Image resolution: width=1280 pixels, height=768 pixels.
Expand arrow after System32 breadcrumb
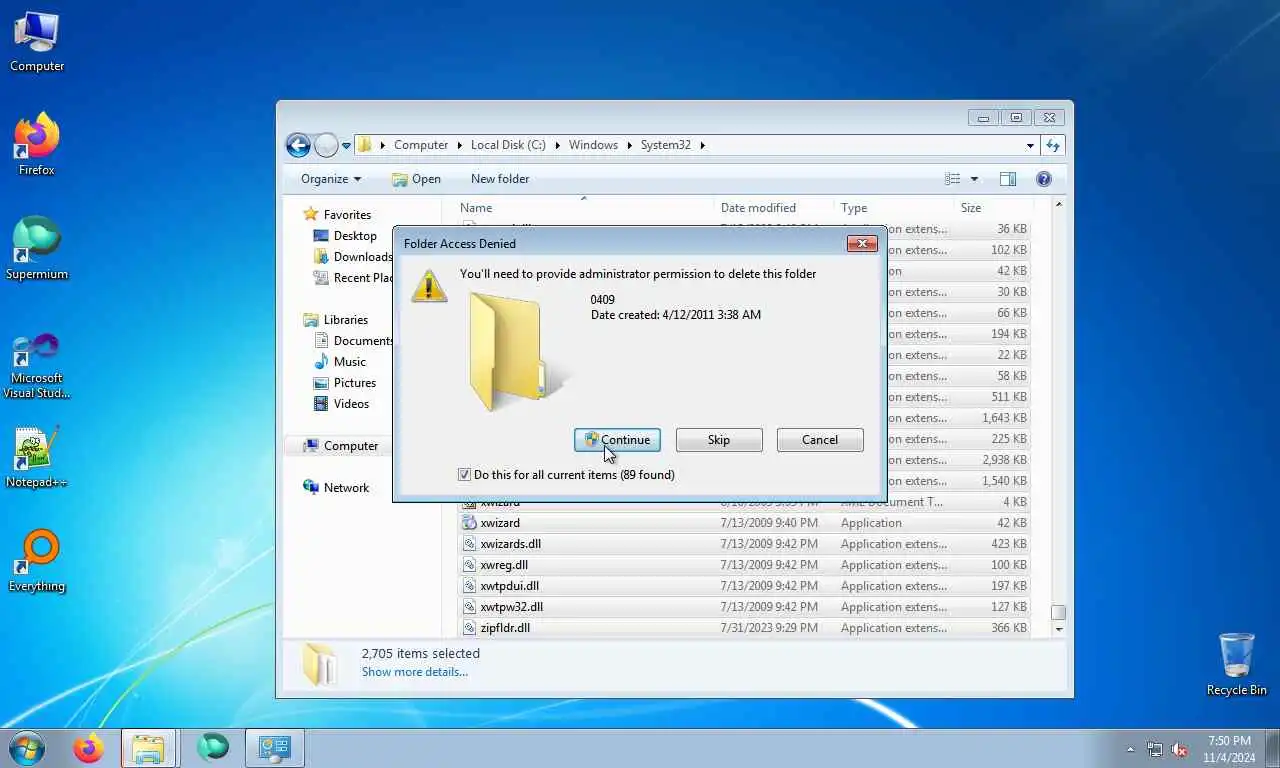(702, 145)
